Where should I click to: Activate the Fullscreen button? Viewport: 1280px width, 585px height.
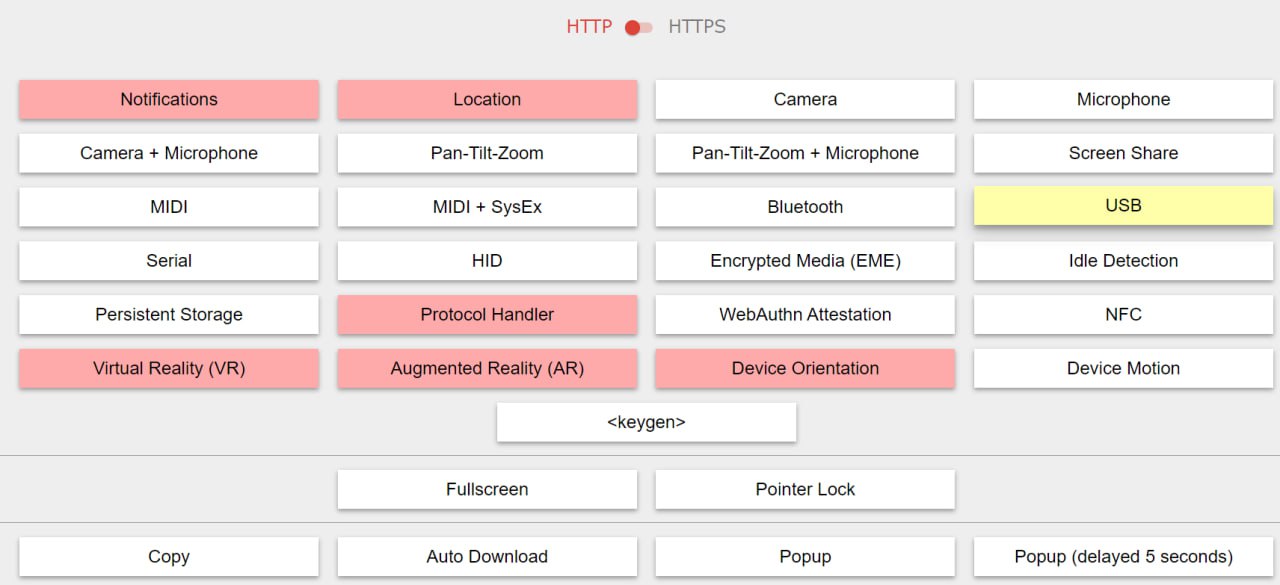pyautogui.click(x=487, y=489)
